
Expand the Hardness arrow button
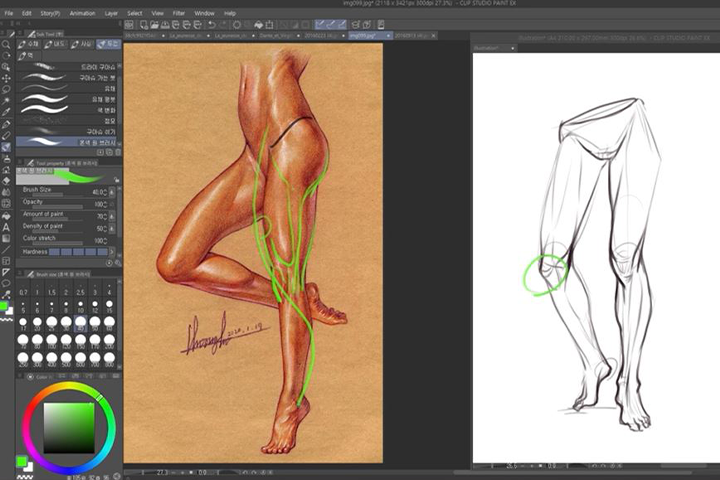pyautogui.click(x=112, y=252)
